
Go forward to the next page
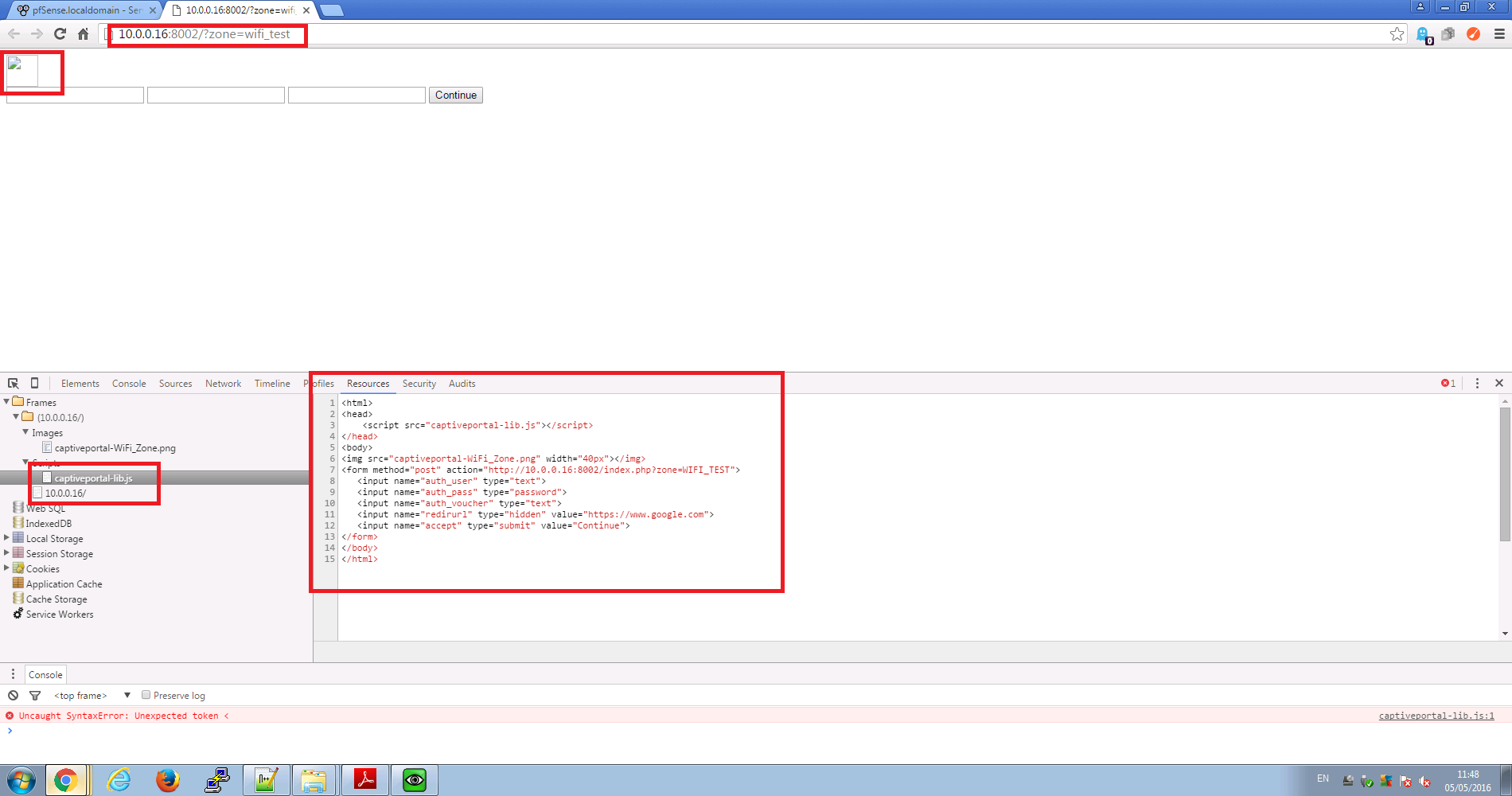pos(37,33)
